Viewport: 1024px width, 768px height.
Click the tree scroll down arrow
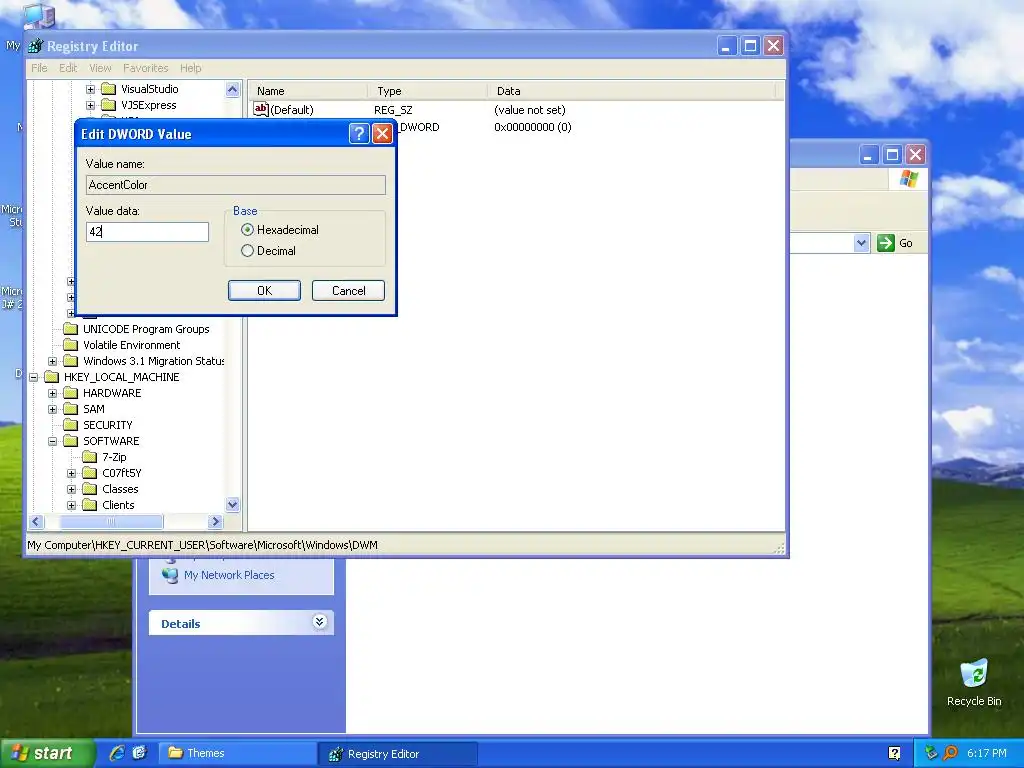[x=232, y=505]
